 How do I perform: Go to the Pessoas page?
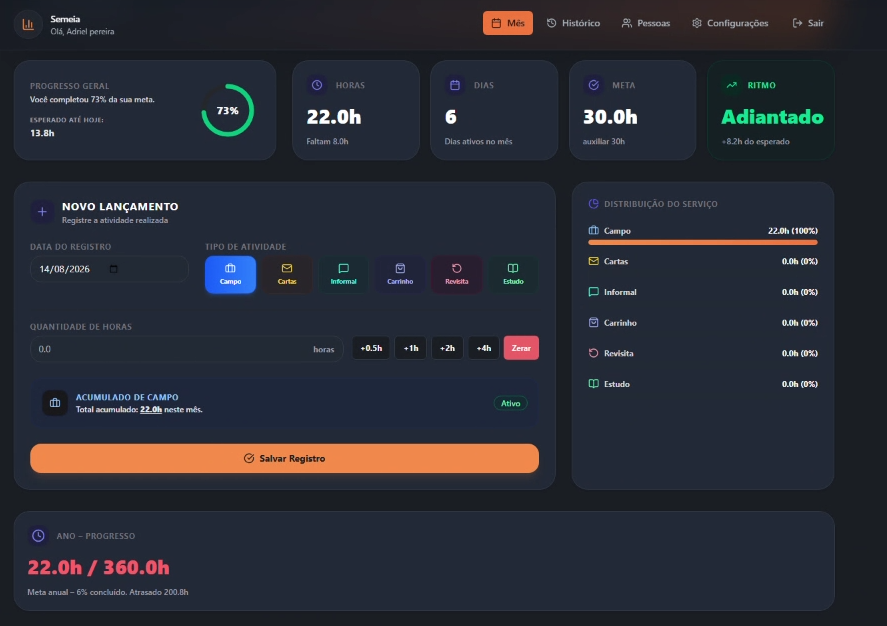(645, 23)
